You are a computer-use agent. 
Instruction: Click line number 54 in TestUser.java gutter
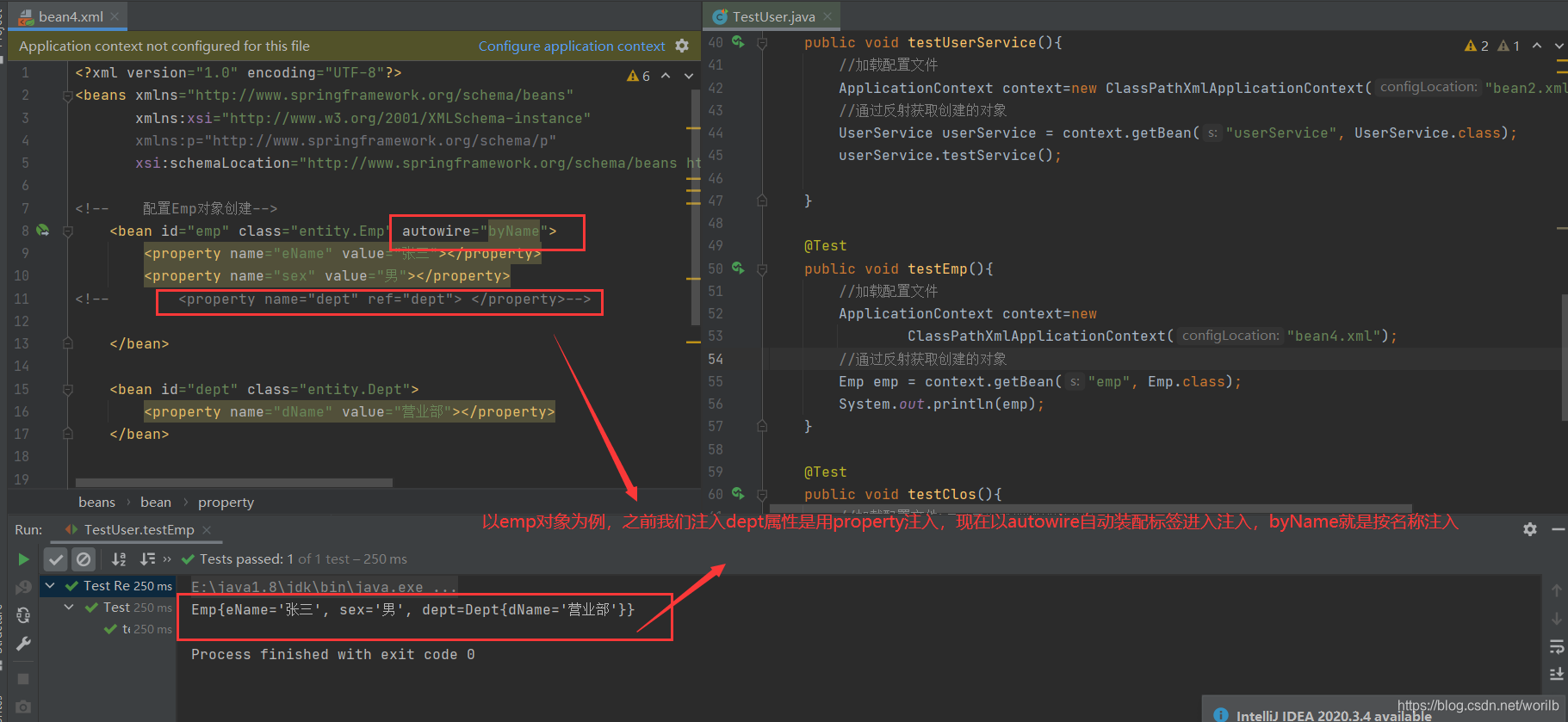716,359
